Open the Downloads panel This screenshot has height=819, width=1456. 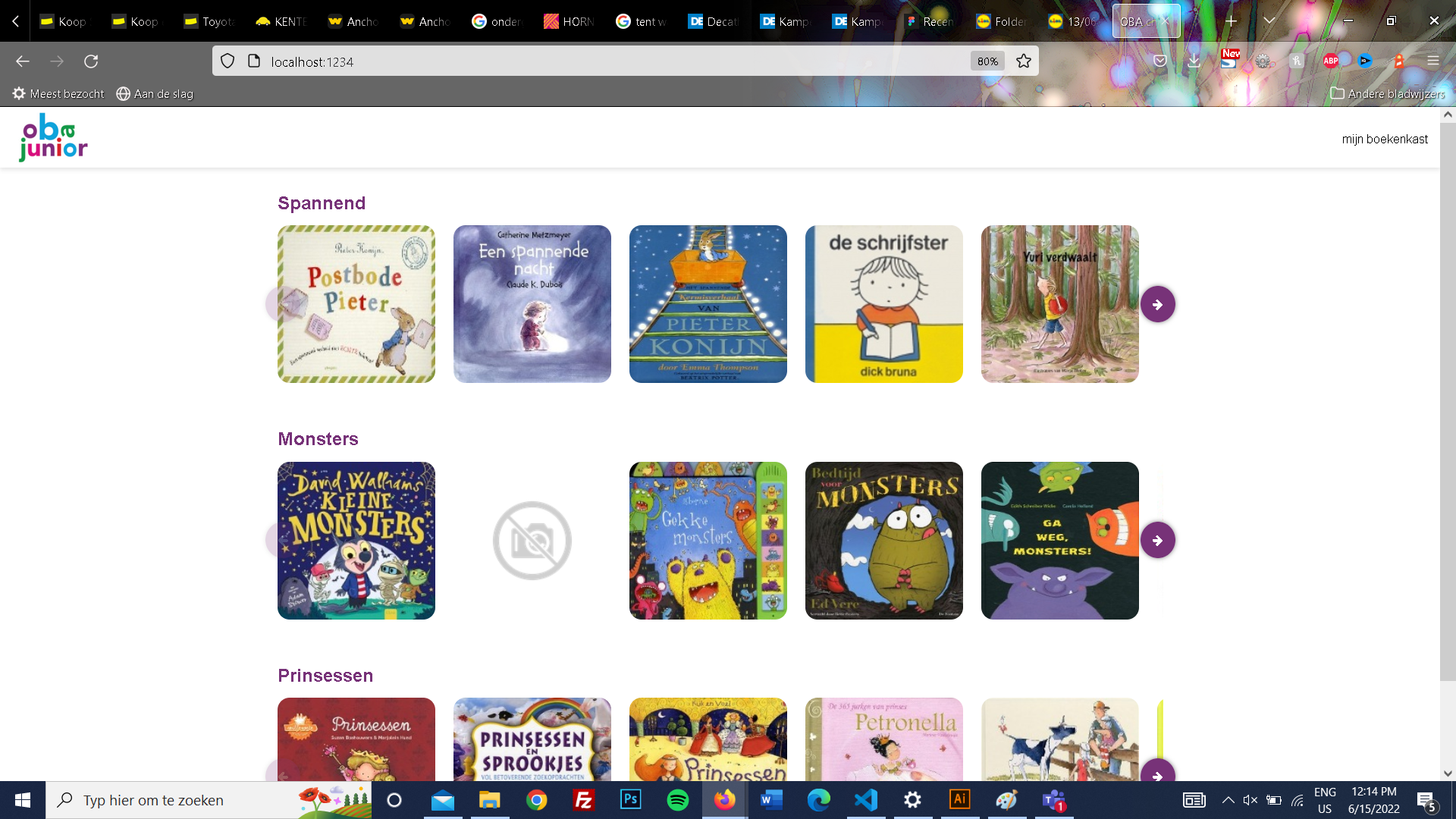(x=1195, y=61)
